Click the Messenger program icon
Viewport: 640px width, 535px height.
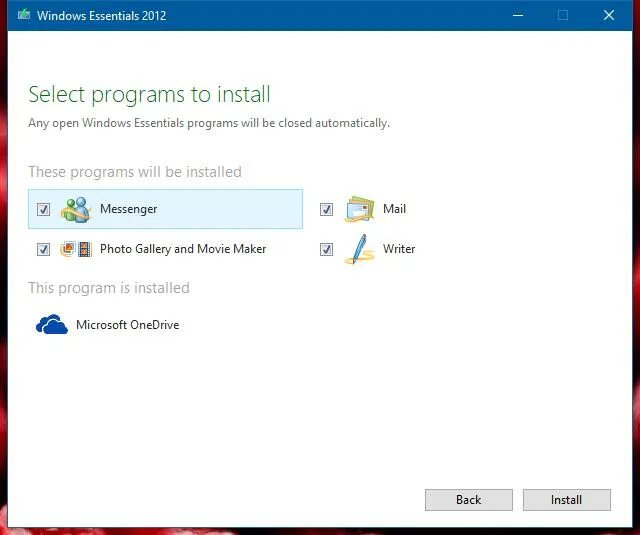pos(76,210)
